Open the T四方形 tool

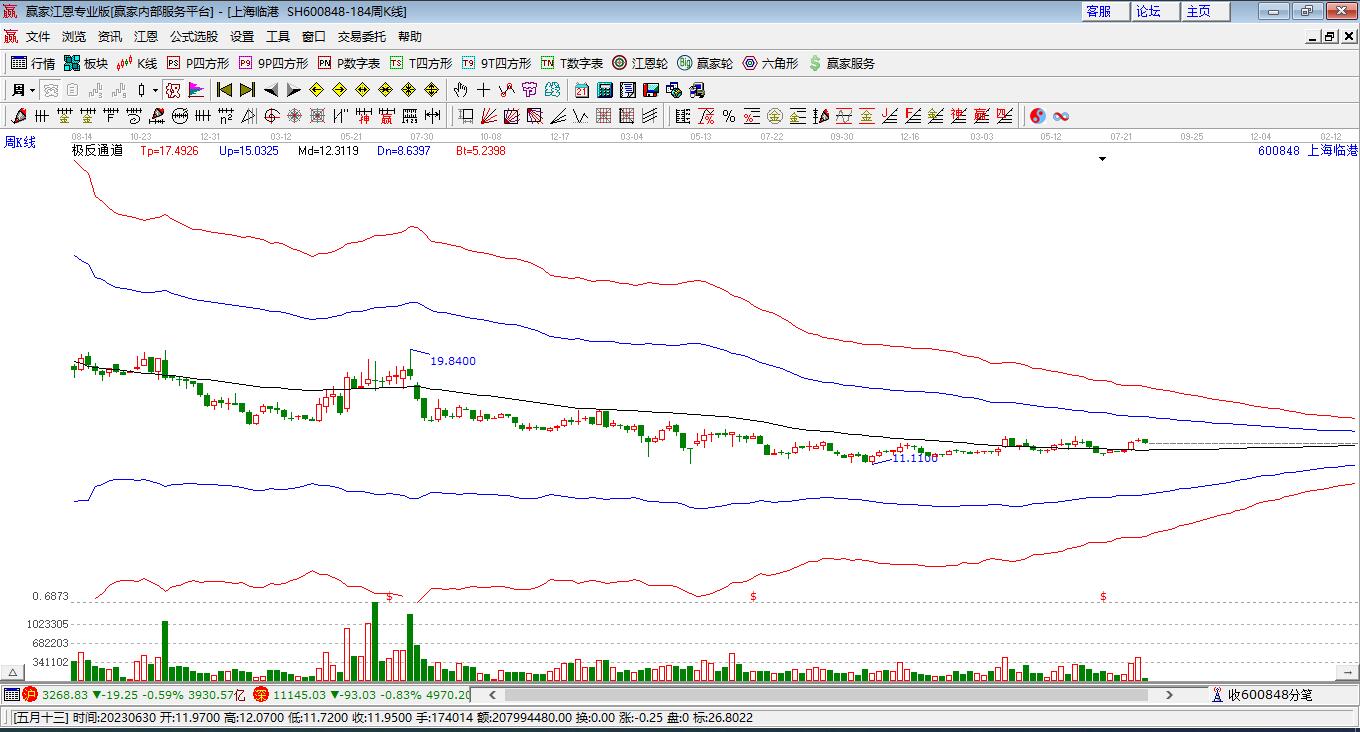tap(420, 63)
